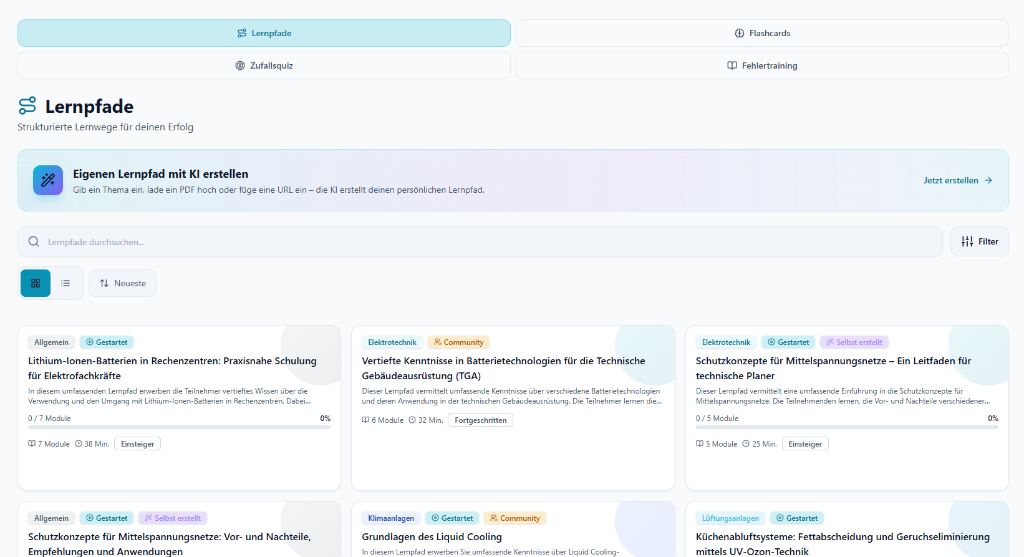This screenshot has height=557, width=1024.
Task: Click Gestartet badge on Lithium-Ionen card
Action: [107, 342]
